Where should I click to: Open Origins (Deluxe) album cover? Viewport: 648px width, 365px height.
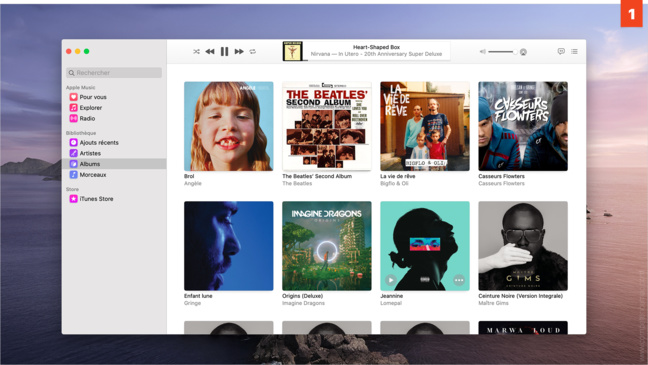tap(326, 246)
